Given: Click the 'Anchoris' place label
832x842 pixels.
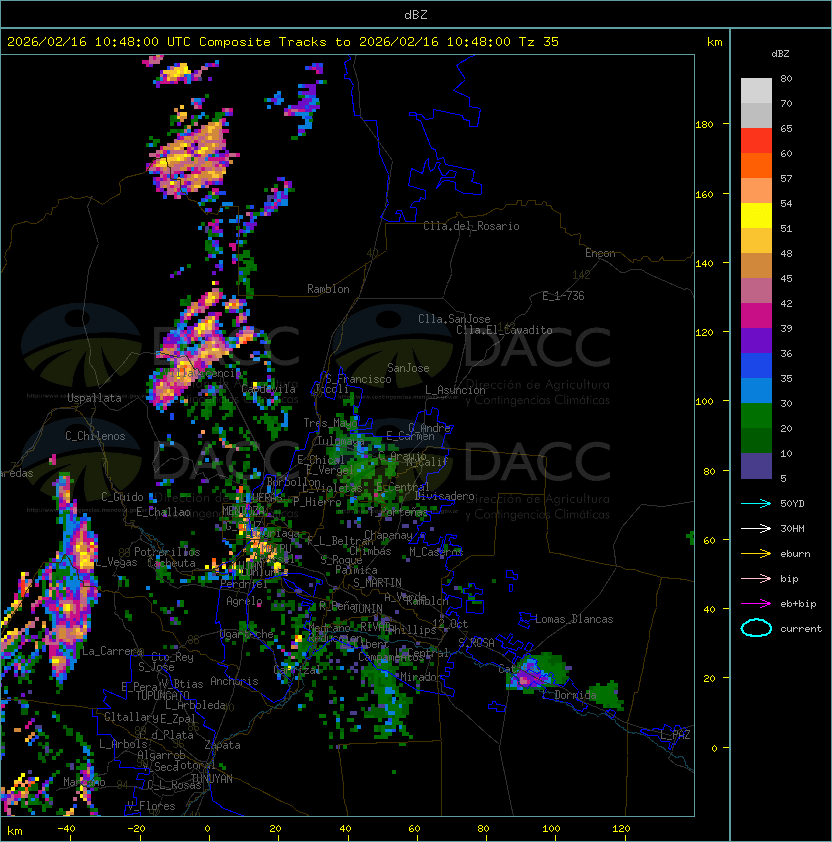Looking at the screenshot, I should click(234, 681).
